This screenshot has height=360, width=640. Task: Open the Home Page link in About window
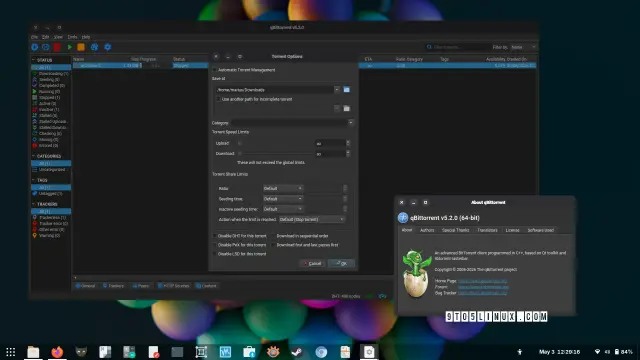[482, 281]
